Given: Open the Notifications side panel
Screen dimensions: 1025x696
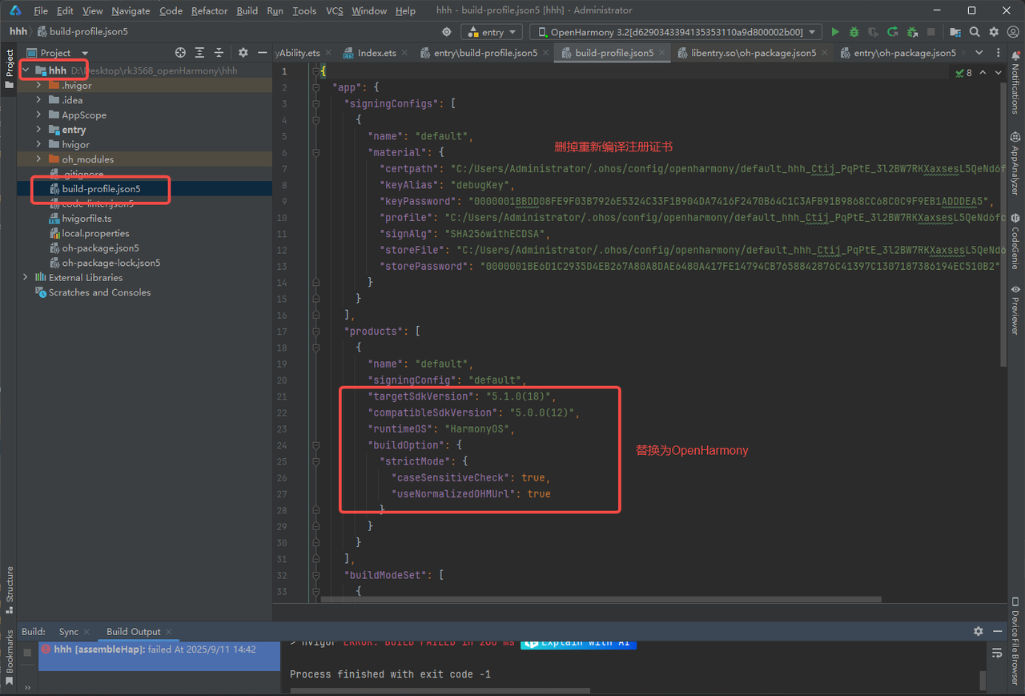Looking at the screenshot, I should (x=1015, y=88).
